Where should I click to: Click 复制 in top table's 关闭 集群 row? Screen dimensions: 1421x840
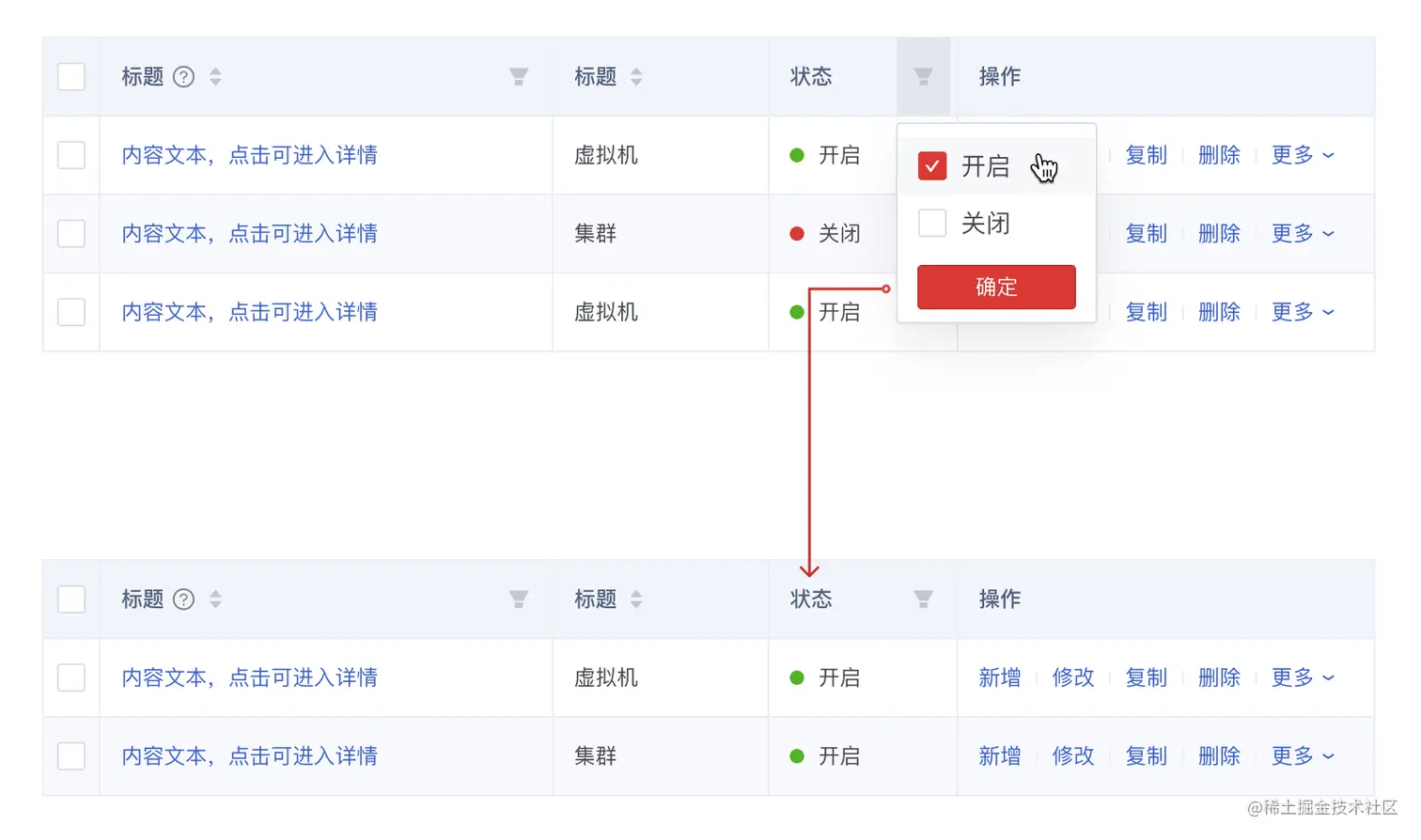pyautogui.click(x=1147, y=233)
